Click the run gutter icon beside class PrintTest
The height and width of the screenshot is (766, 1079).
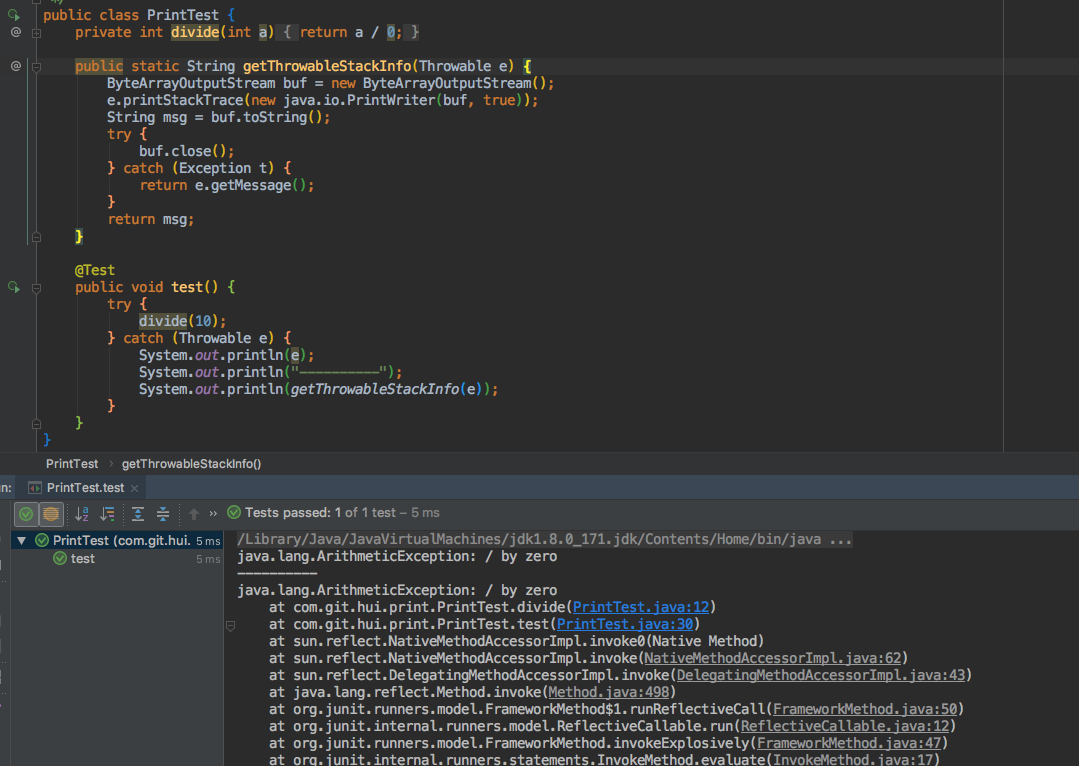click(x=14, y=15)
